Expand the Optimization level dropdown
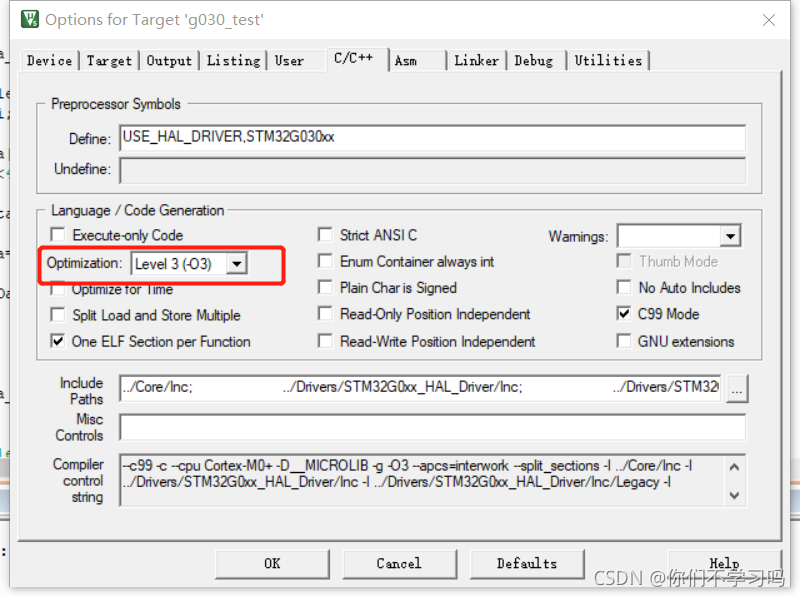This screenshot has width=800, height=596. click(237, 264)
